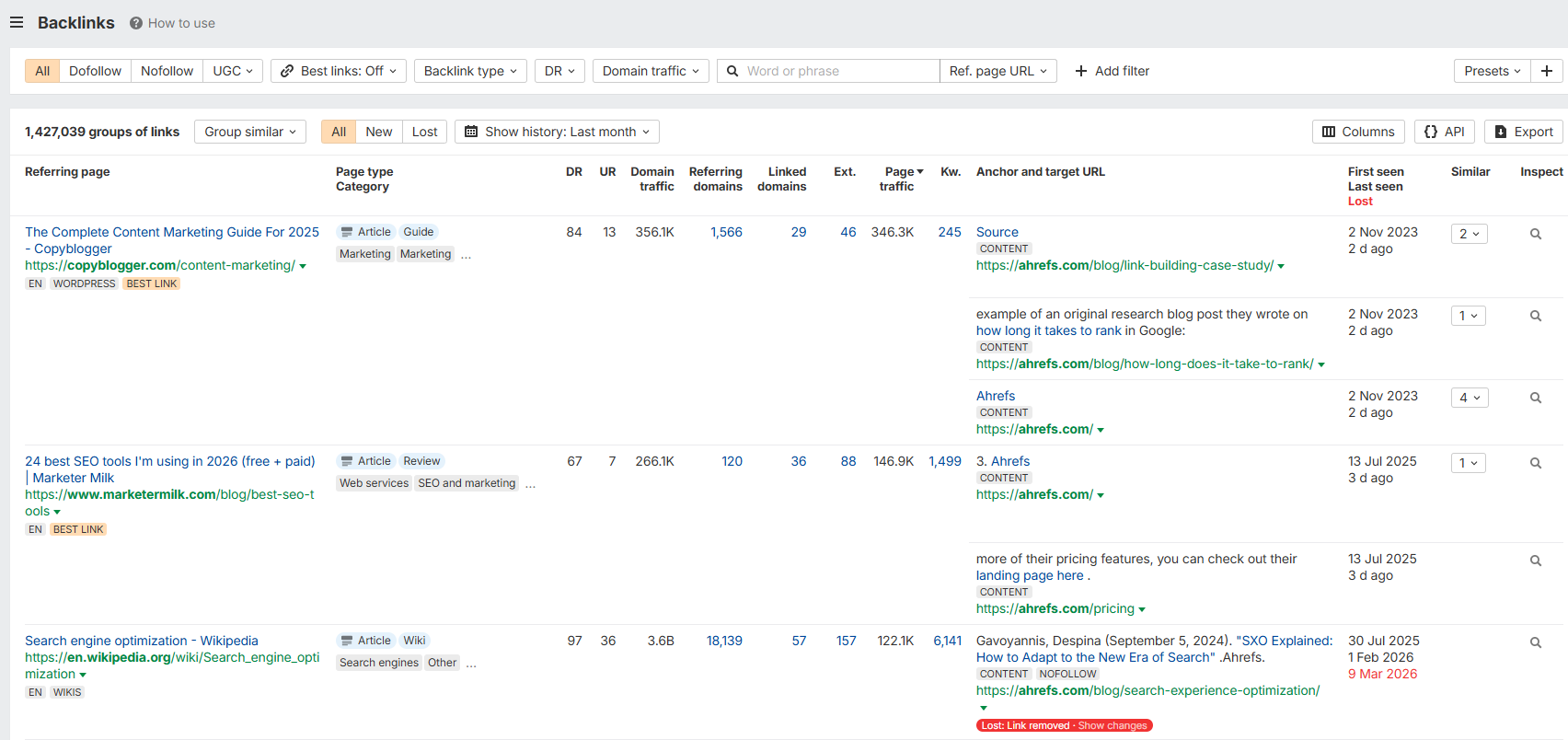The width and height of the screenshot is (1568, 740).
Task: Open similar links dropdown for 3. Ahrefs
Action: coord(1469,463)
